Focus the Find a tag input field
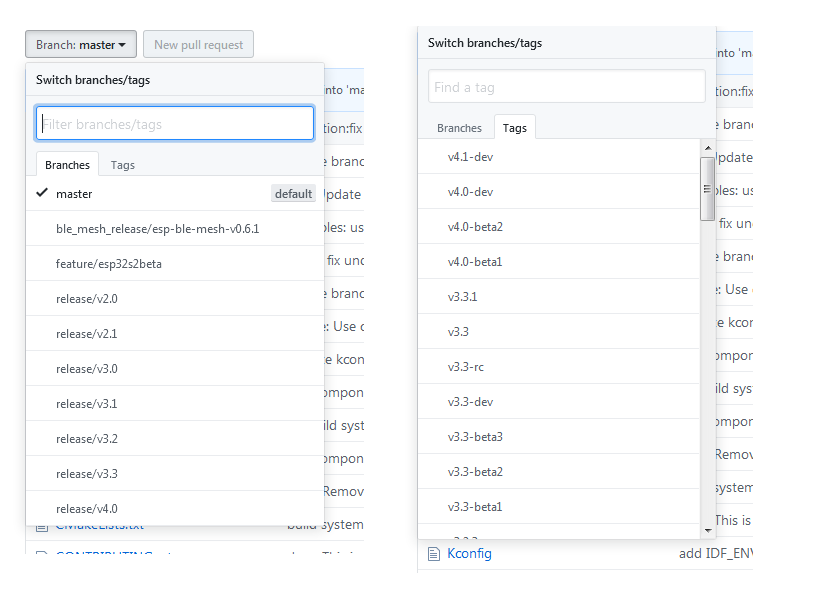 tap(567, 86)
